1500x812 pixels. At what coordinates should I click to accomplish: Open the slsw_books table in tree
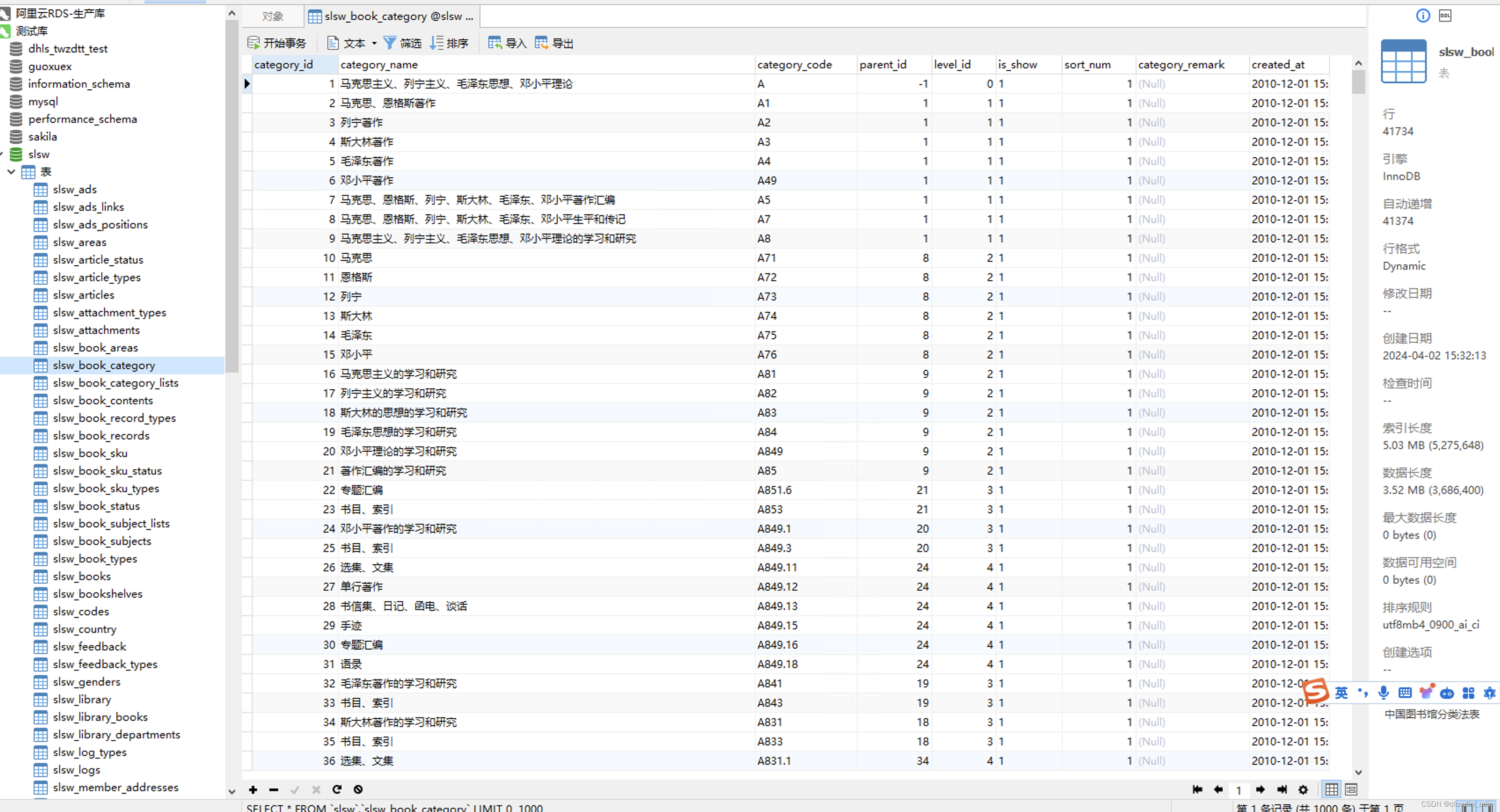(x=81, y=576)
